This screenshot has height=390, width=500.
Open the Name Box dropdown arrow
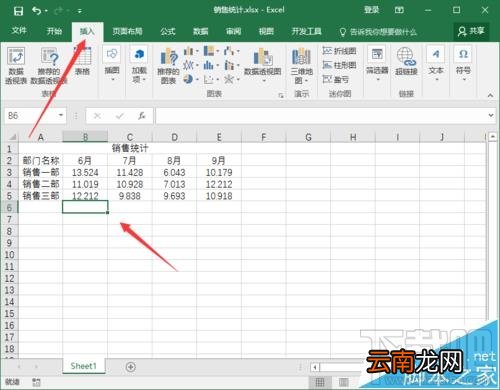61,115
